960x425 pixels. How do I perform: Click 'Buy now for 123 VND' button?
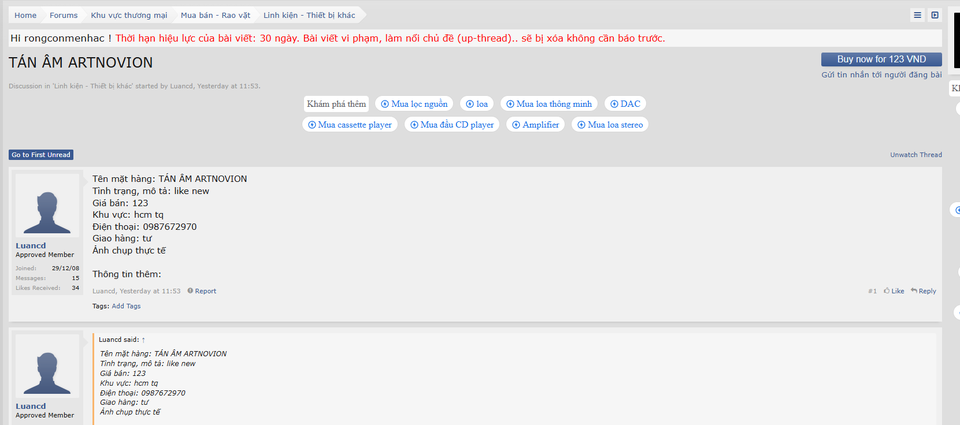click(x=882, y=59)
